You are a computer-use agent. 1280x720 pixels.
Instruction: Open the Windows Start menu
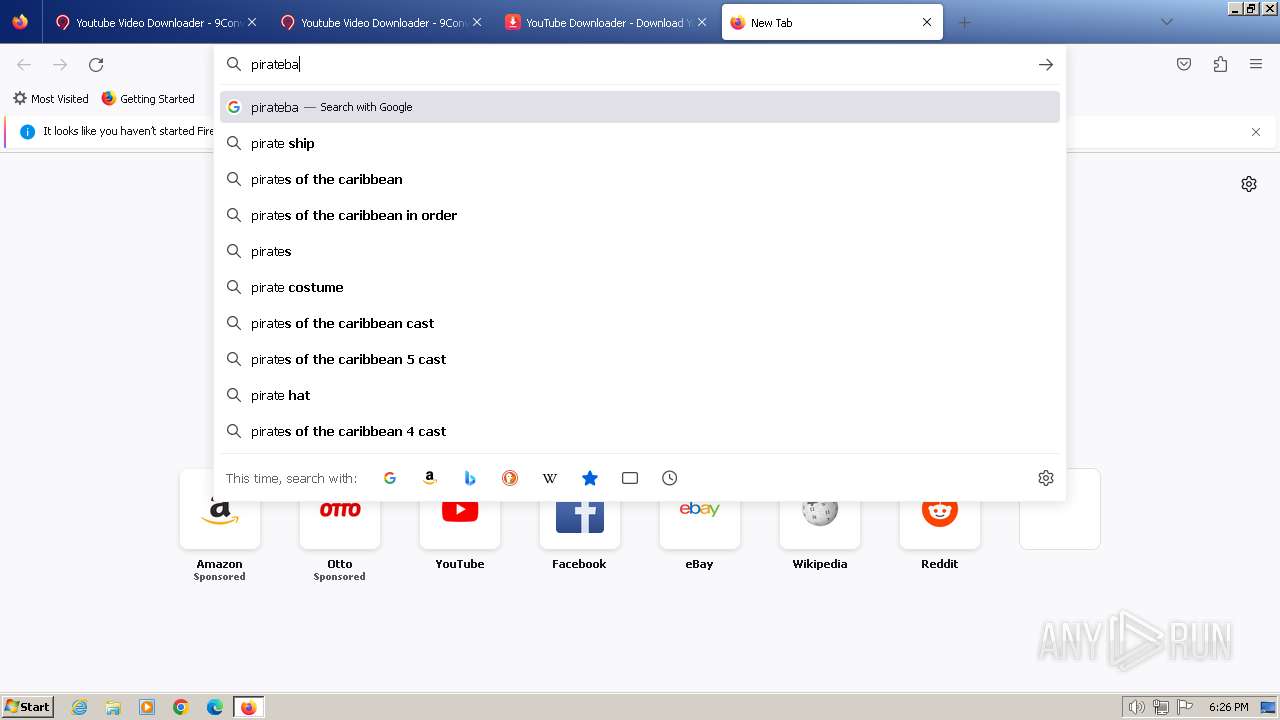tap(28, 707)
